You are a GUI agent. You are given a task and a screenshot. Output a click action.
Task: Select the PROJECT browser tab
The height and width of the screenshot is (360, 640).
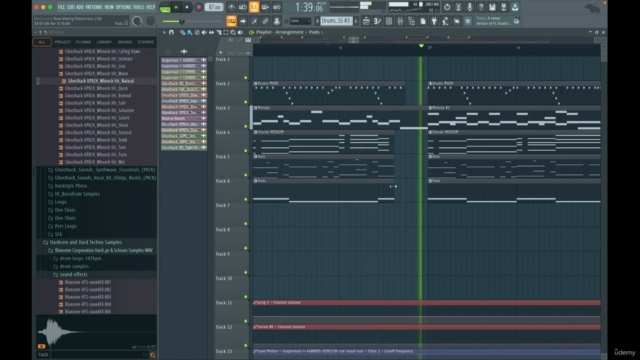click(x=62, y=42)
